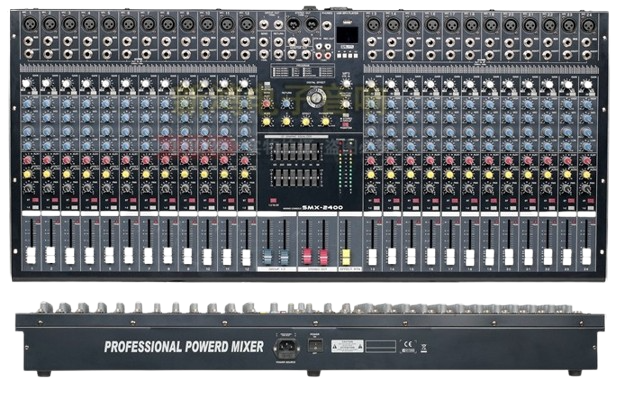Click channel 12 white fader
The image size is (625, 399).
[246, 257]
